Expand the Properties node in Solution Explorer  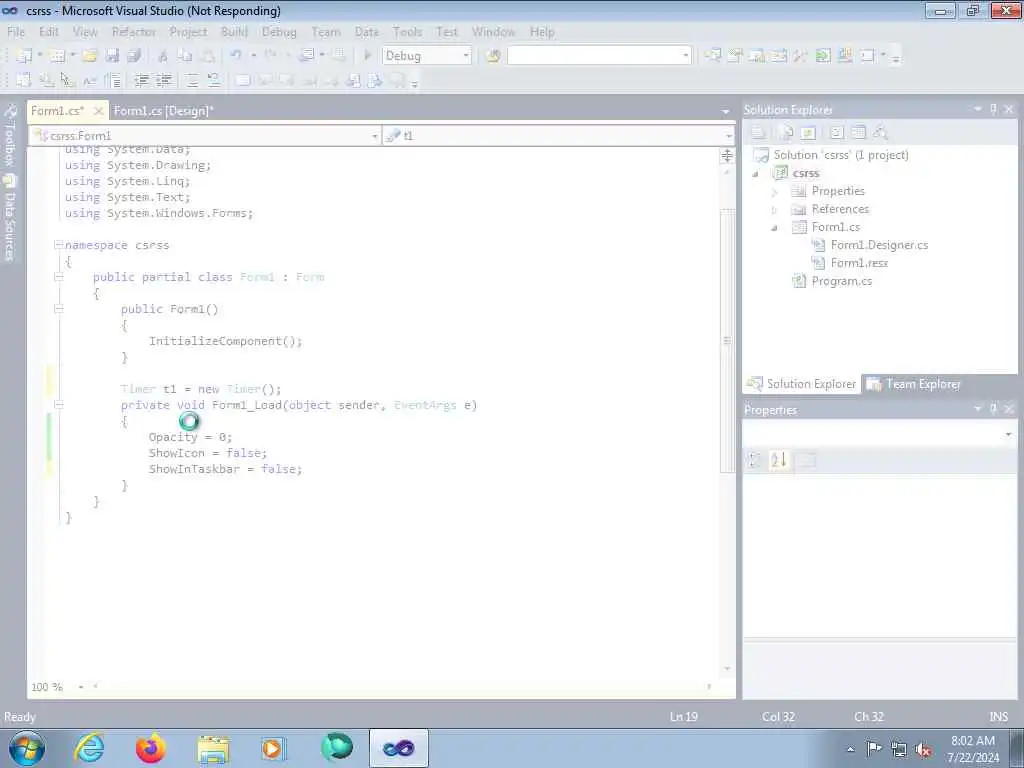click(775, 192)
